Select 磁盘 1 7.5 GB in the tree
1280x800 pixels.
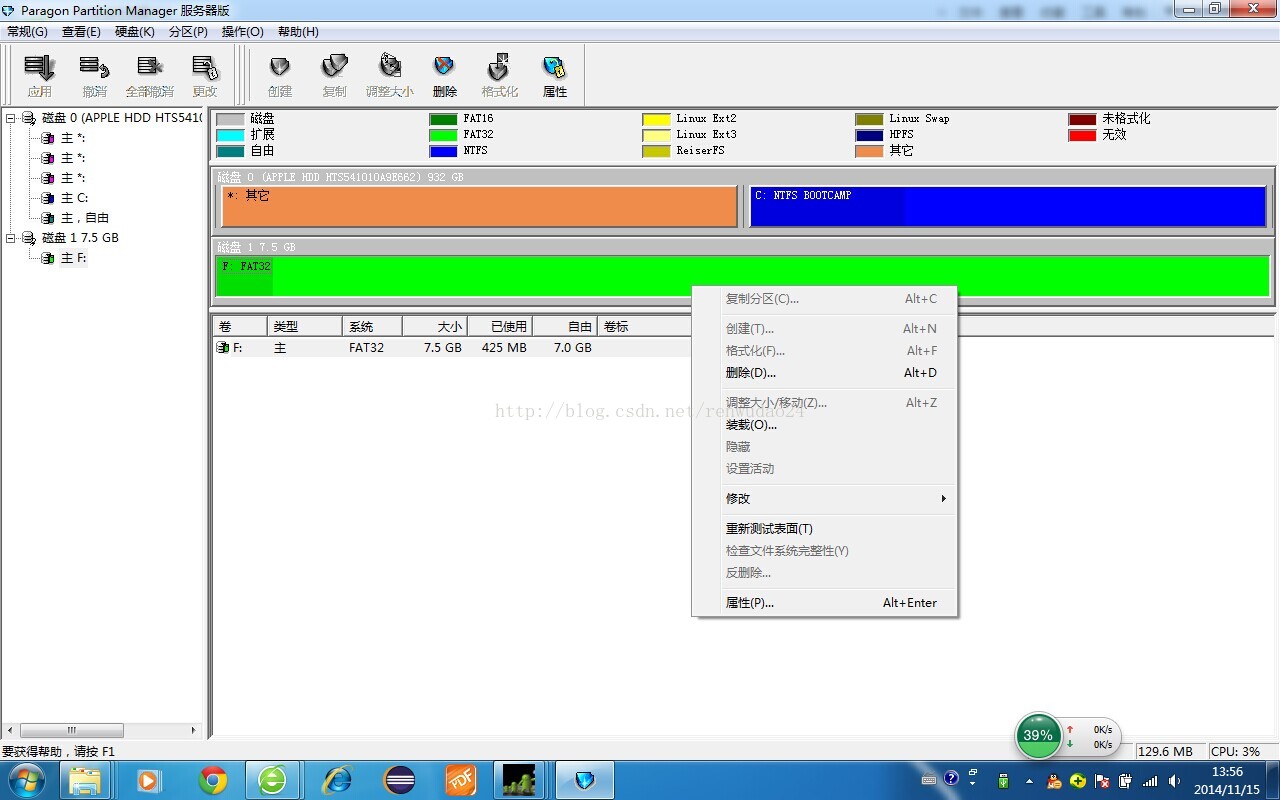coord(80,238)
